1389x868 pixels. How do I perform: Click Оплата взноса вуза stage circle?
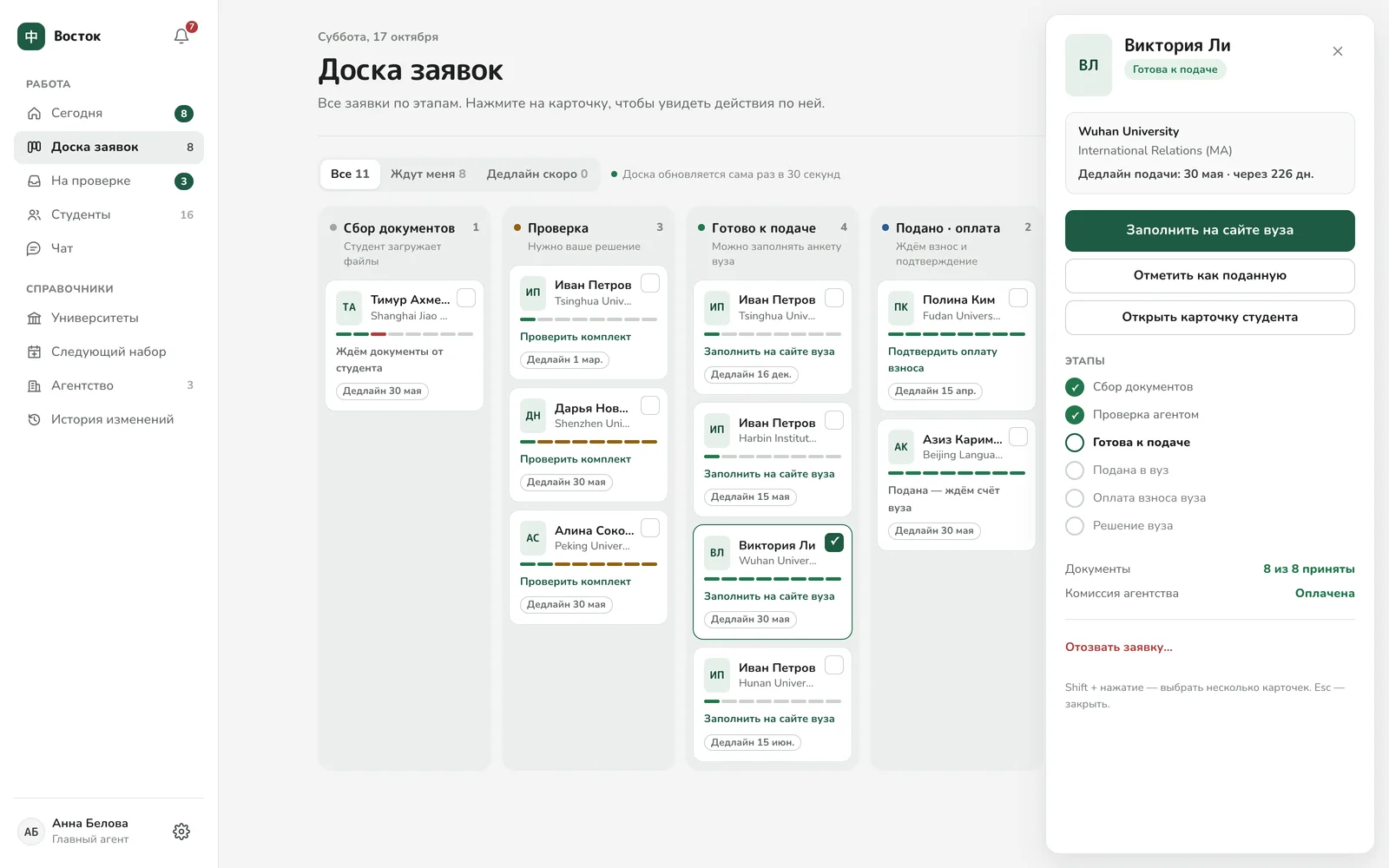(x=1075, y=498)
